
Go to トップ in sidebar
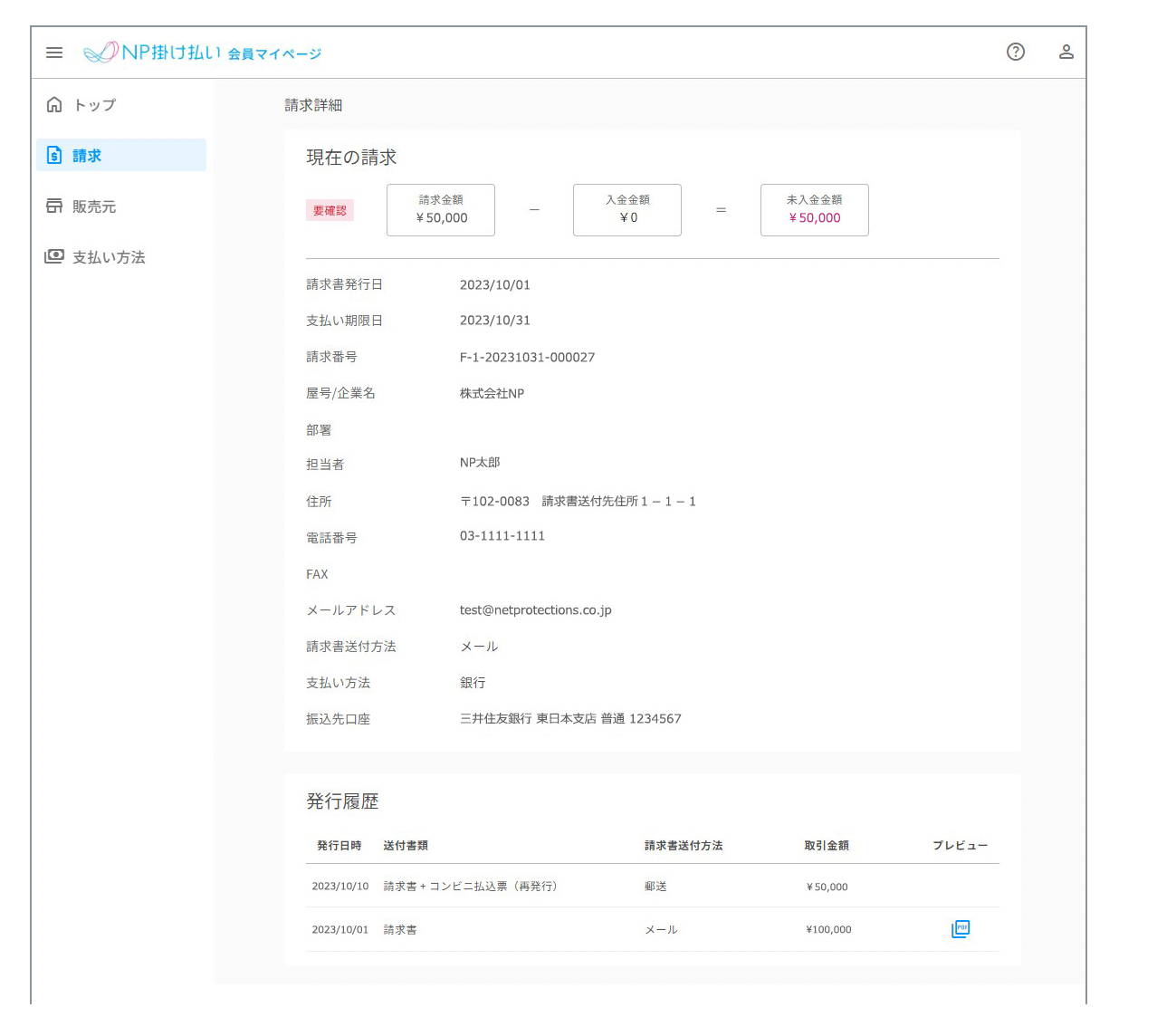pyautogui.click(x=95, y=105)
